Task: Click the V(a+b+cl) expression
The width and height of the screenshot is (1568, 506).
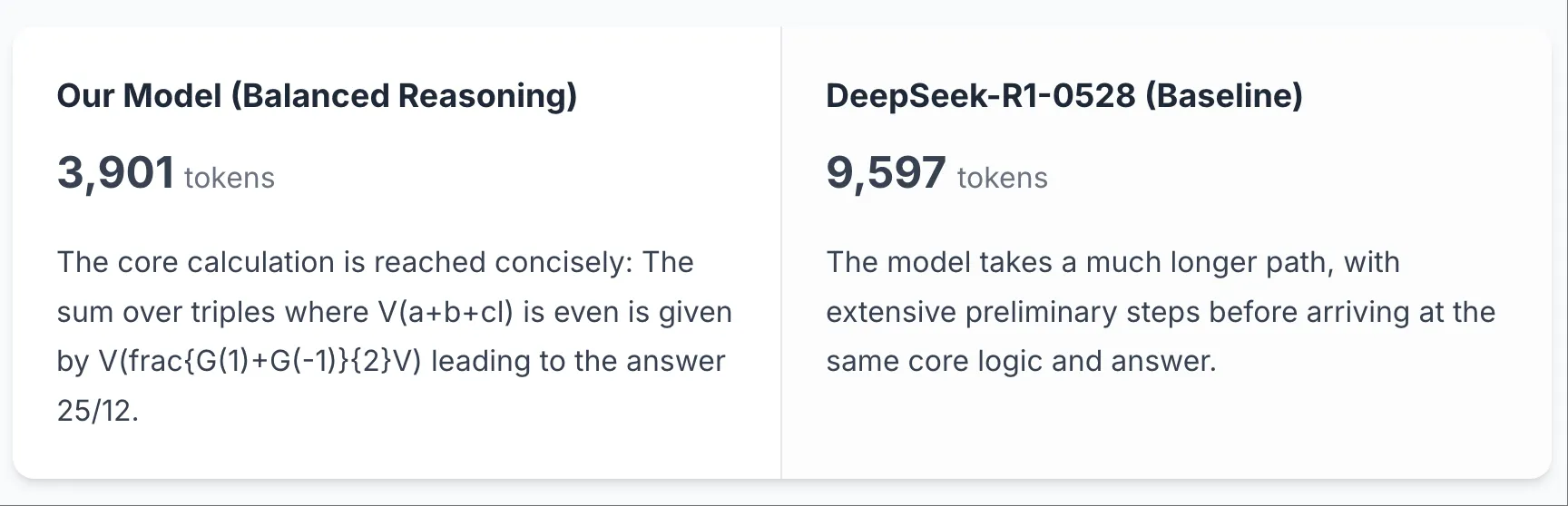Action: [x=446, y=312]
